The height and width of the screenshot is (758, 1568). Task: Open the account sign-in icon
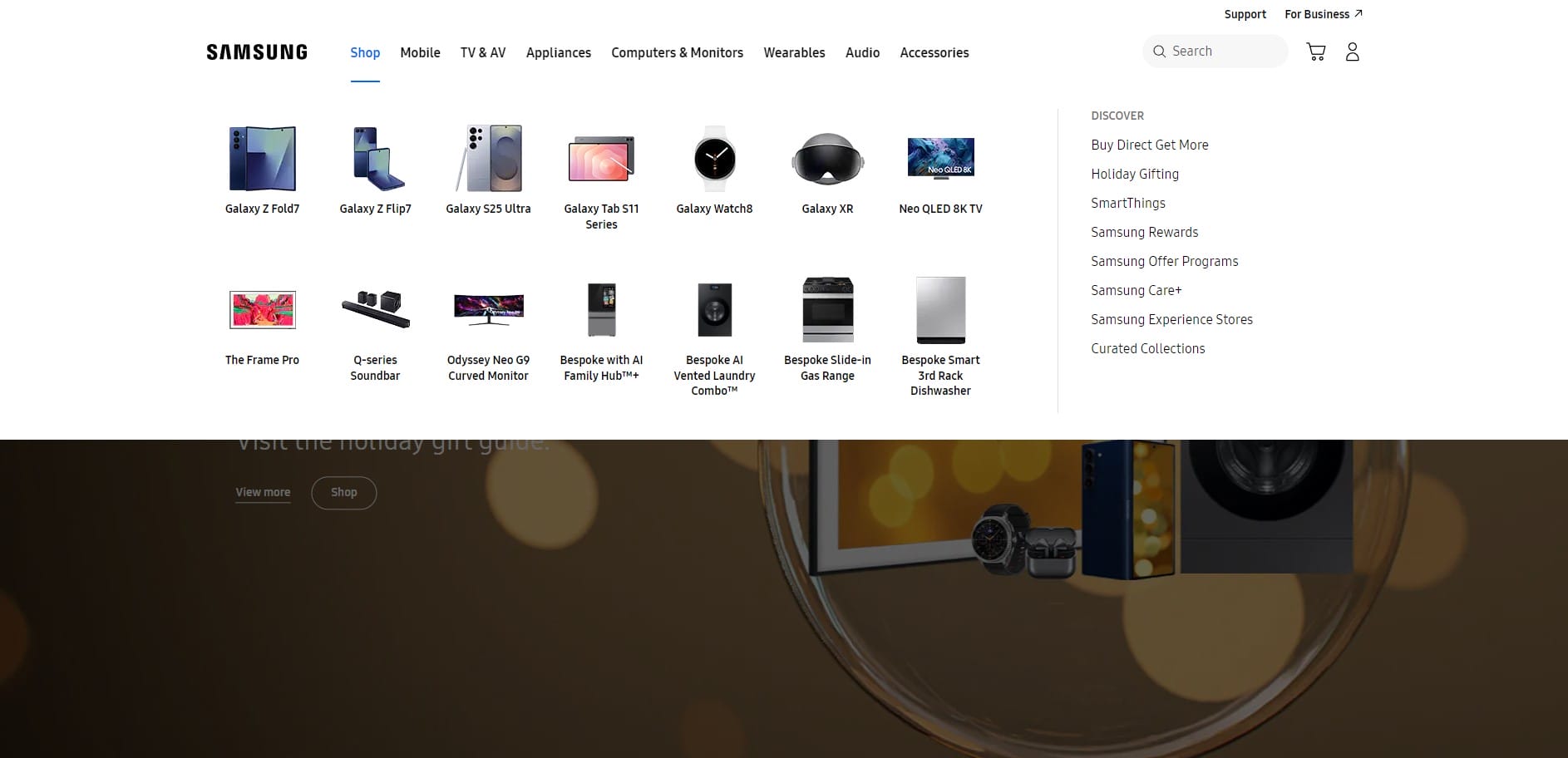click(x=1353, y=51)
